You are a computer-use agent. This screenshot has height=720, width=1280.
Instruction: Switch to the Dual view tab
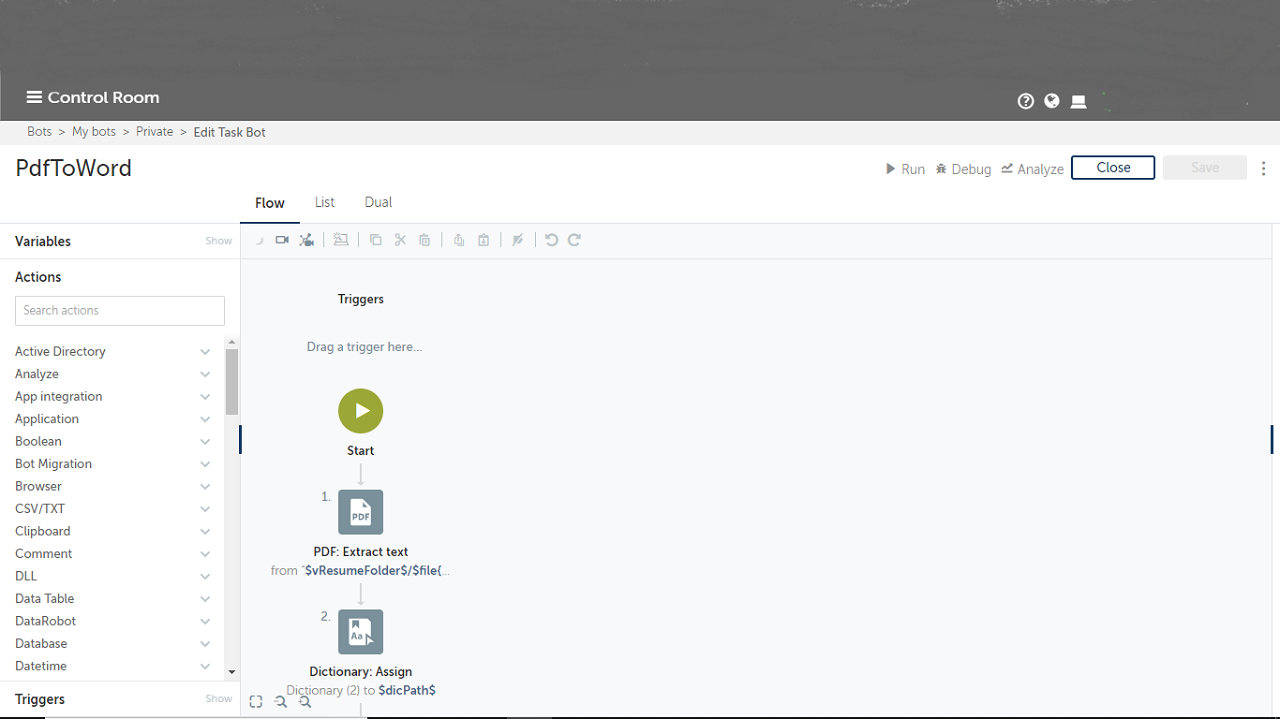pyautogui.click(x=378, y=202)
